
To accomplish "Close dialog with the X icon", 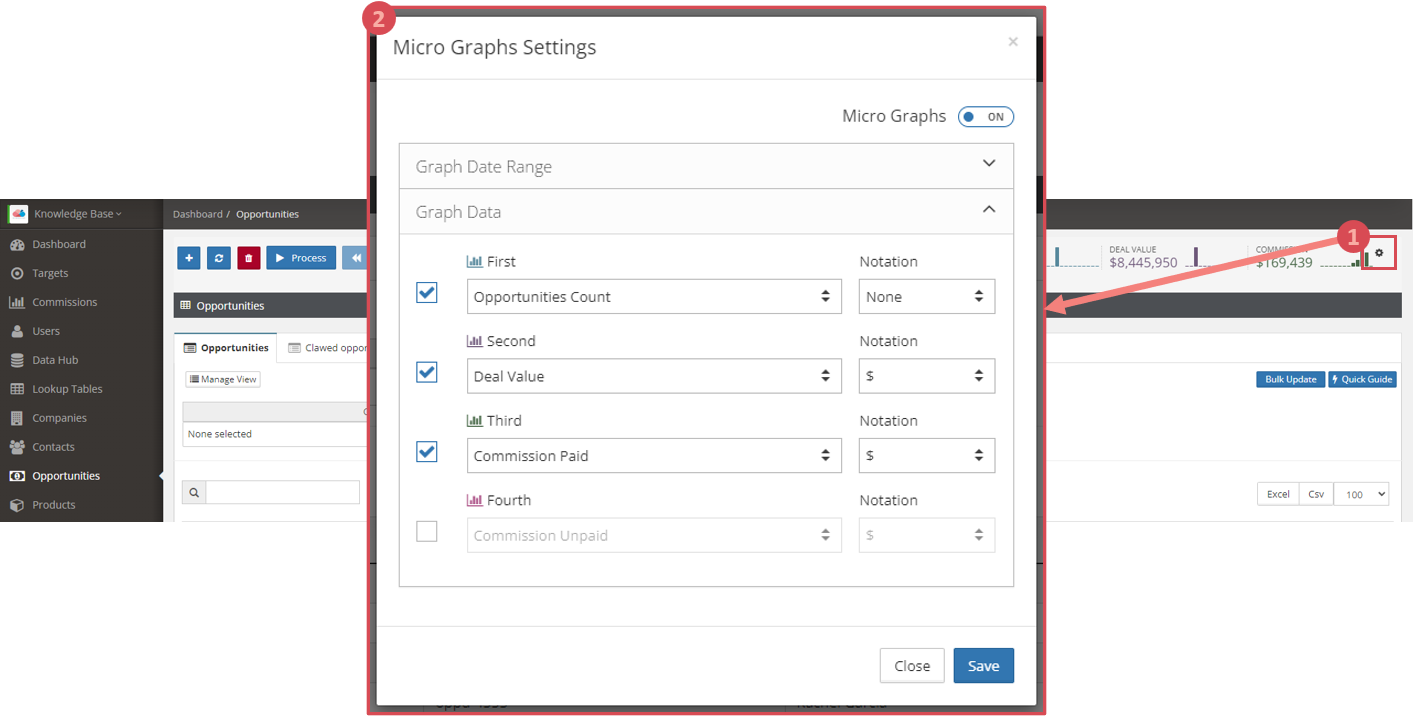I will pyautogui.click(x=1013, y=42).
